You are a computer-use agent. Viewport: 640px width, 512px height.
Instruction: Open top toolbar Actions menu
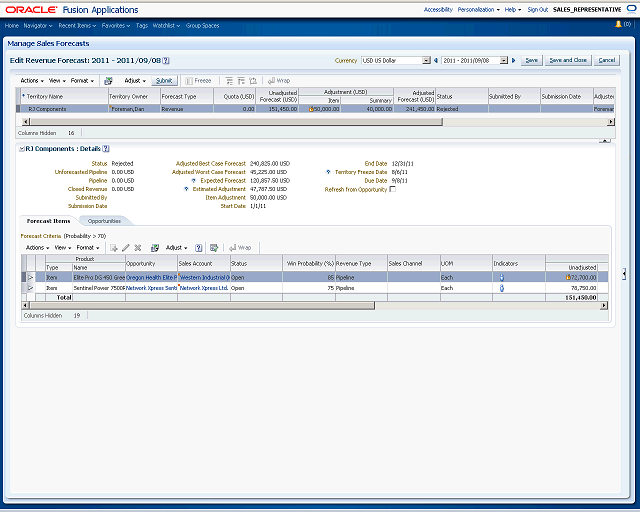[x=32, y=81]
